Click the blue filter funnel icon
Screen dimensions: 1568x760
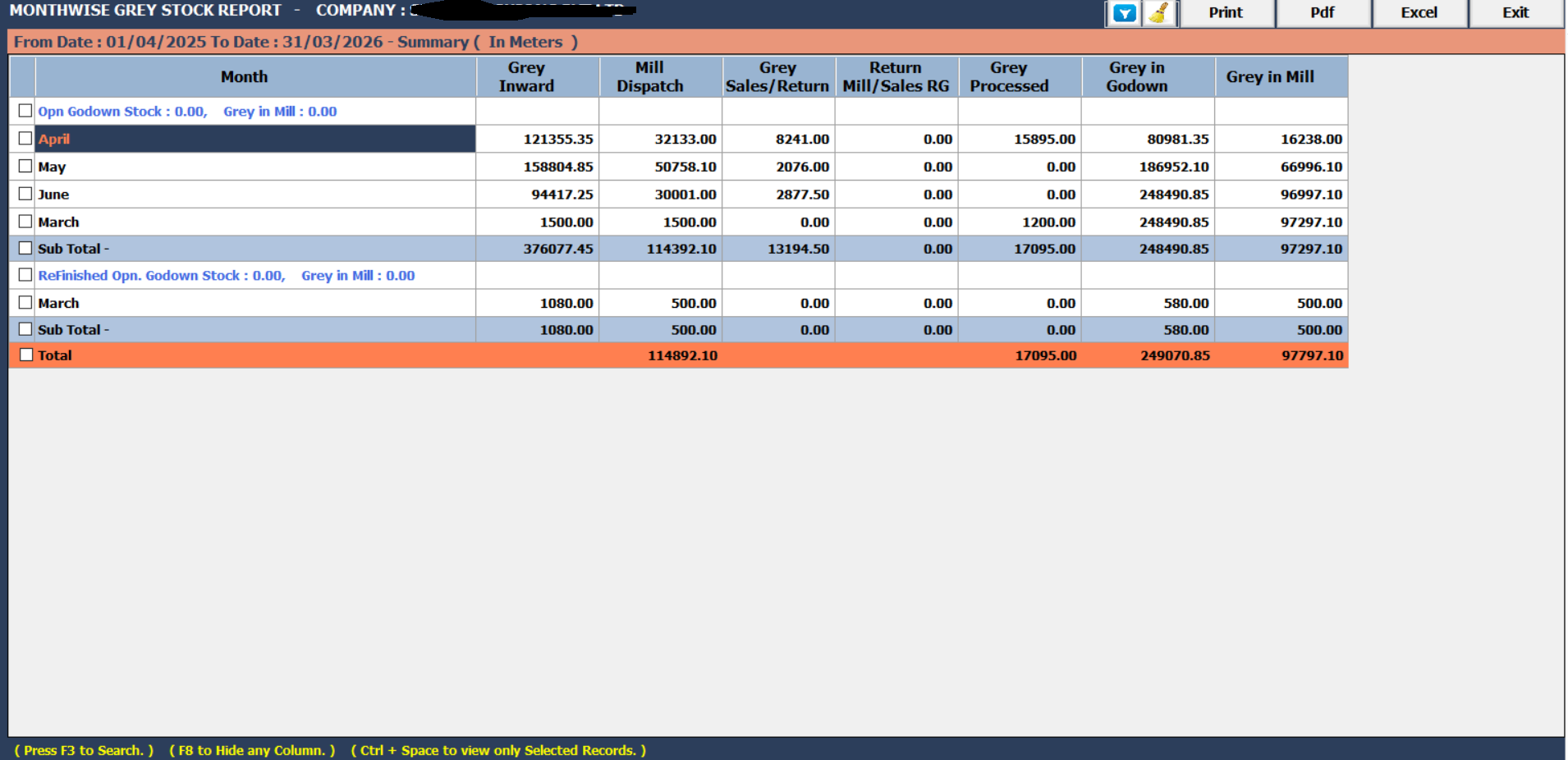coord(1124,13)
